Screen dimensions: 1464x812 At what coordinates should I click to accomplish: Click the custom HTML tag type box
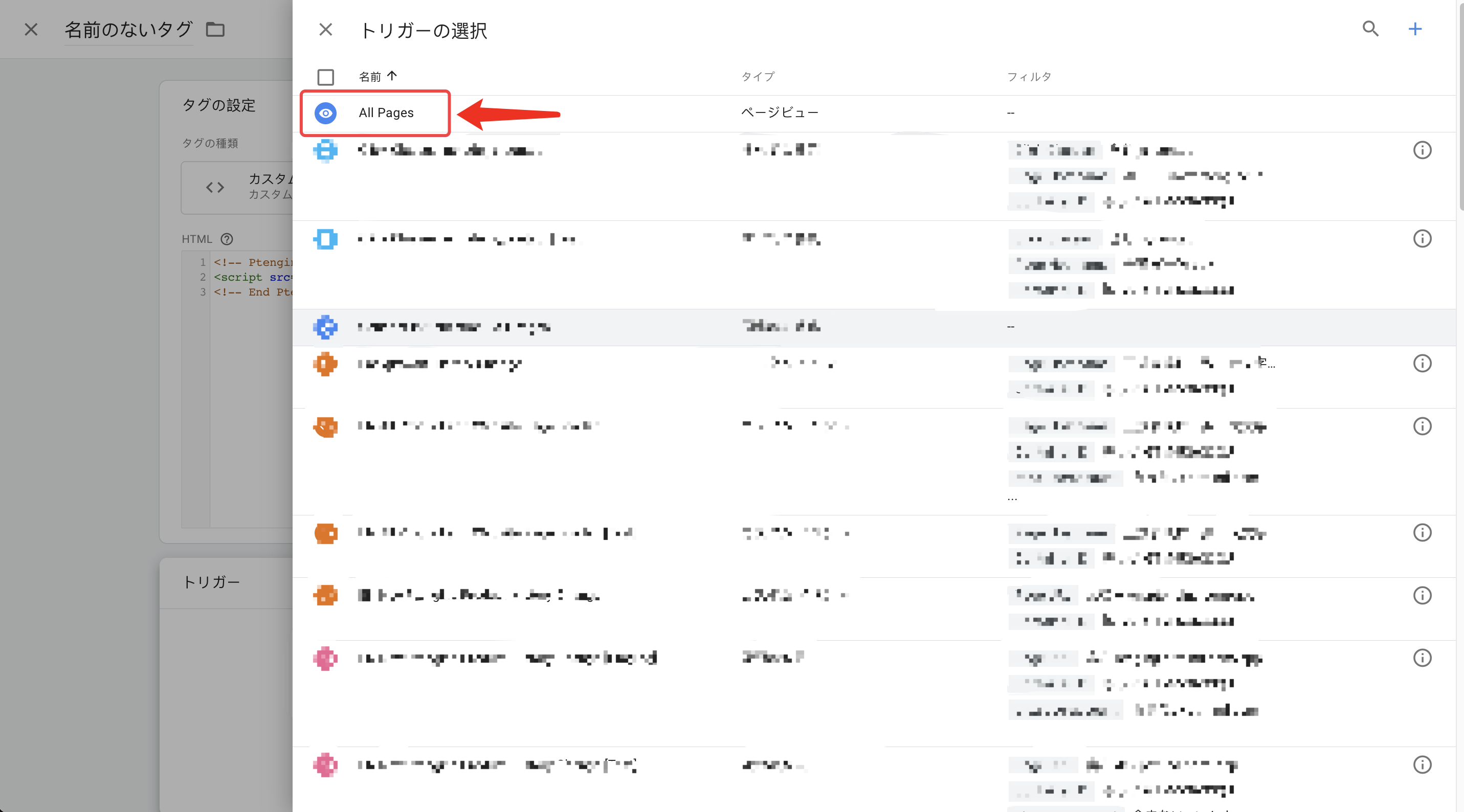237,188
